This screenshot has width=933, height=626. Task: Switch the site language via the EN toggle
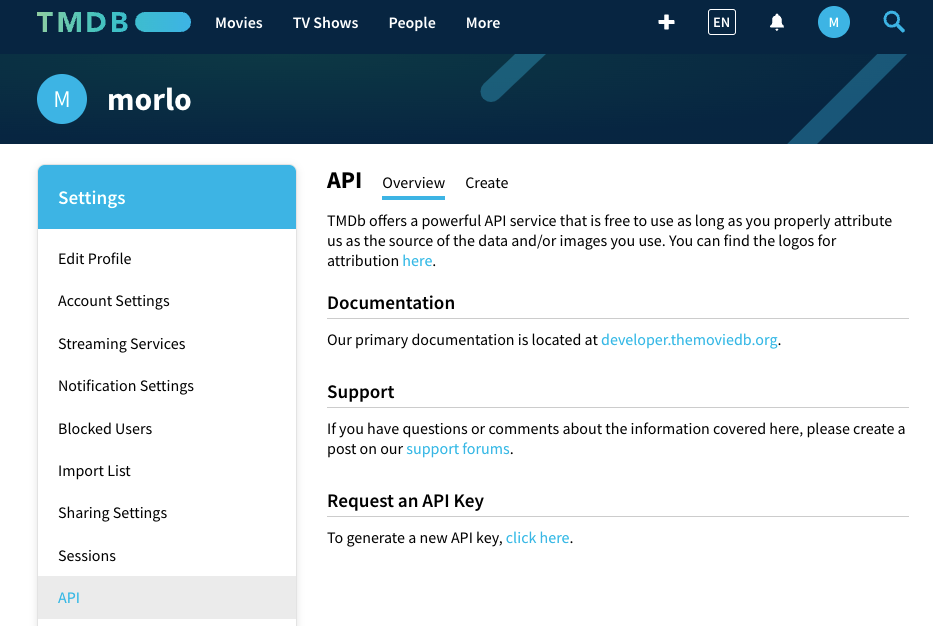tap(721, 21)
